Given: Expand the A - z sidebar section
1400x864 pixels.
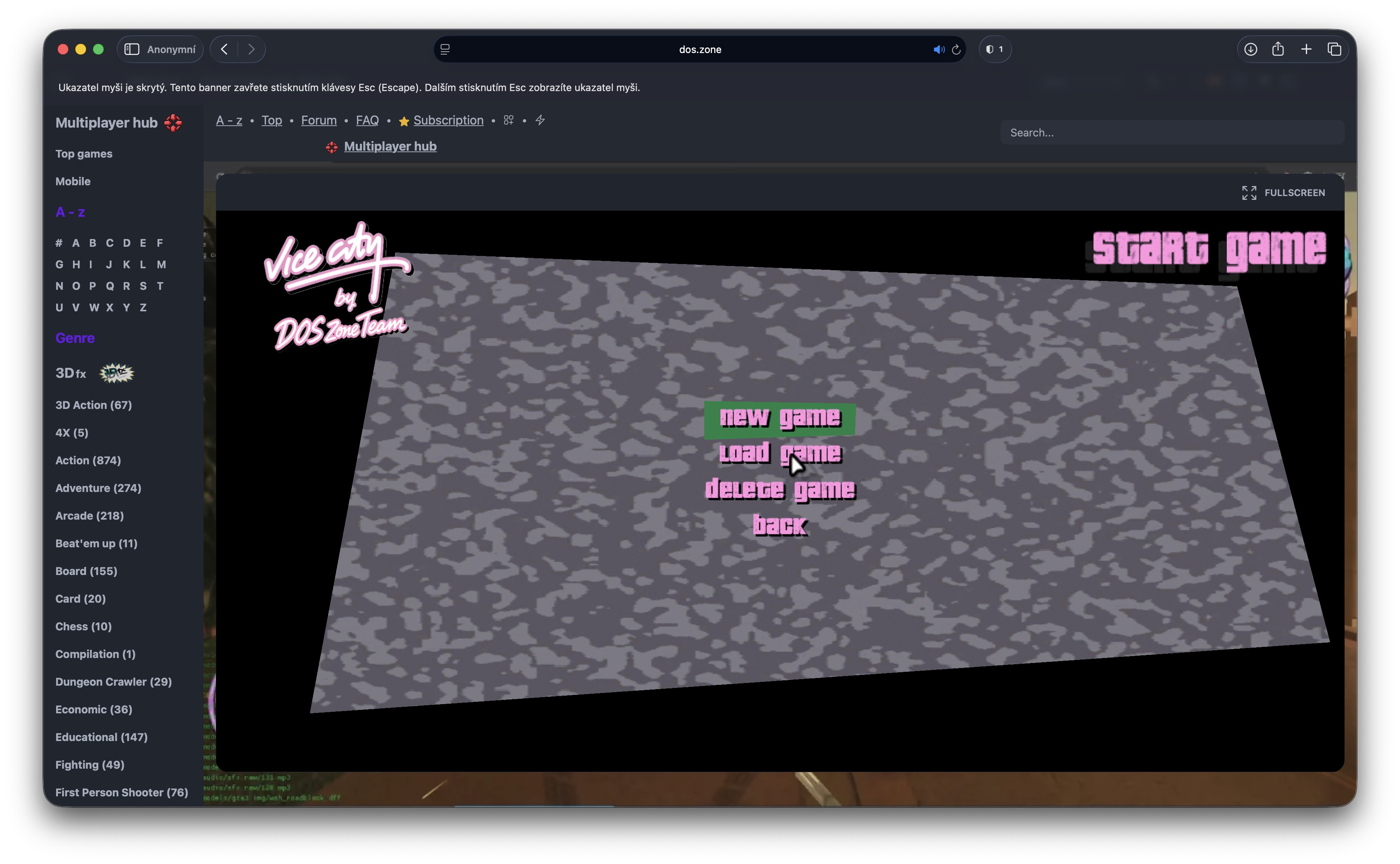Looking at the screenshot, I should tap(70, 212).
